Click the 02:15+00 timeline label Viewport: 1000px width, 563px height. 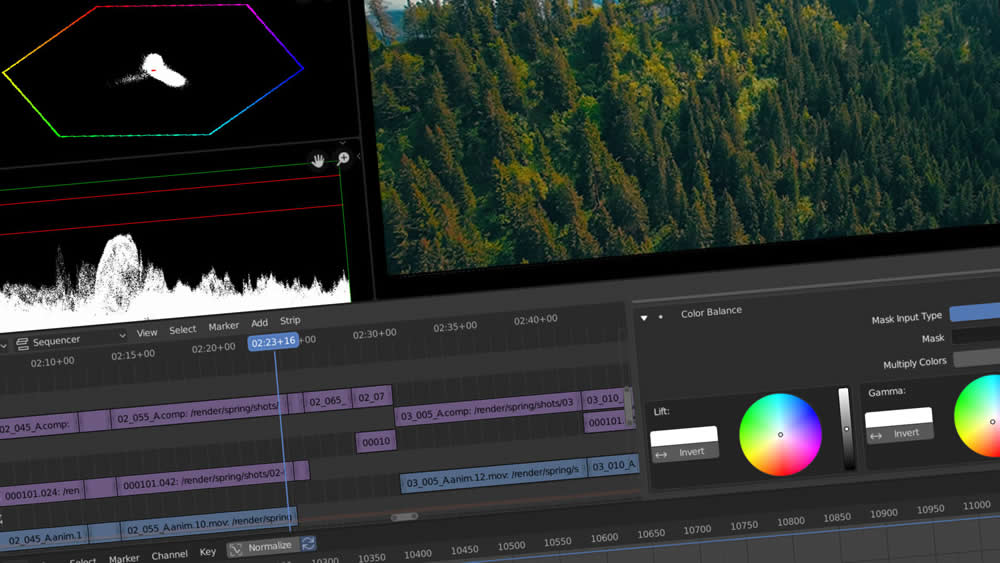[x=133, y=355]
